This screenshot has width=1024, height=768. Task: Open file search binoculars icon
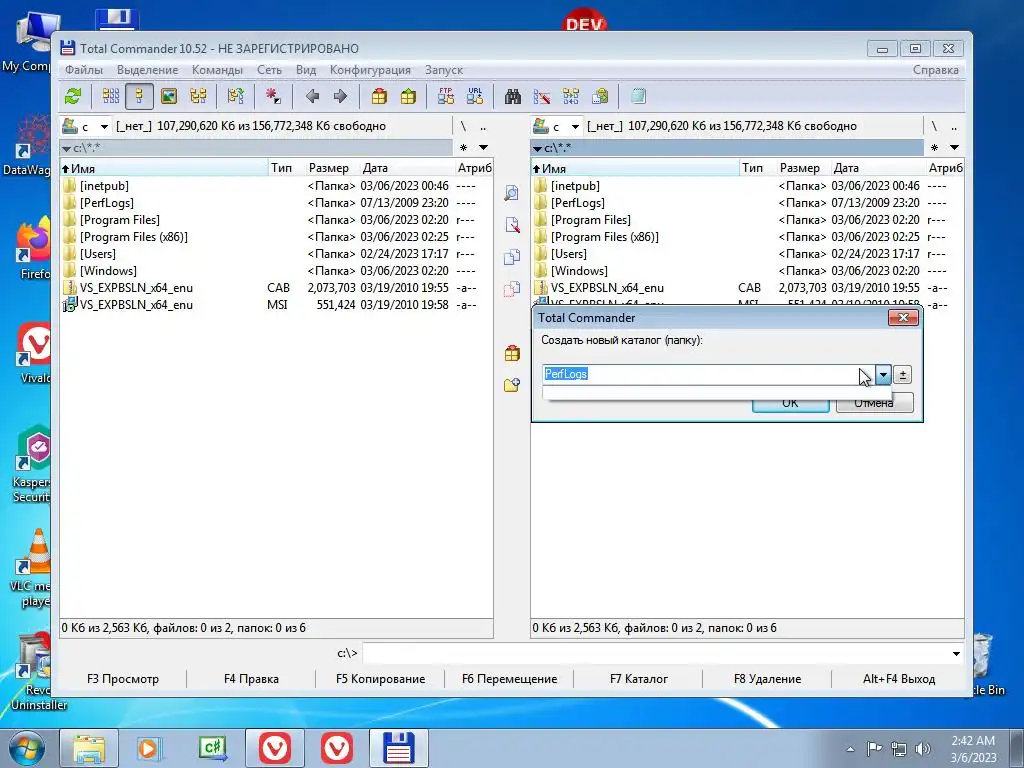tap(513, 97)
